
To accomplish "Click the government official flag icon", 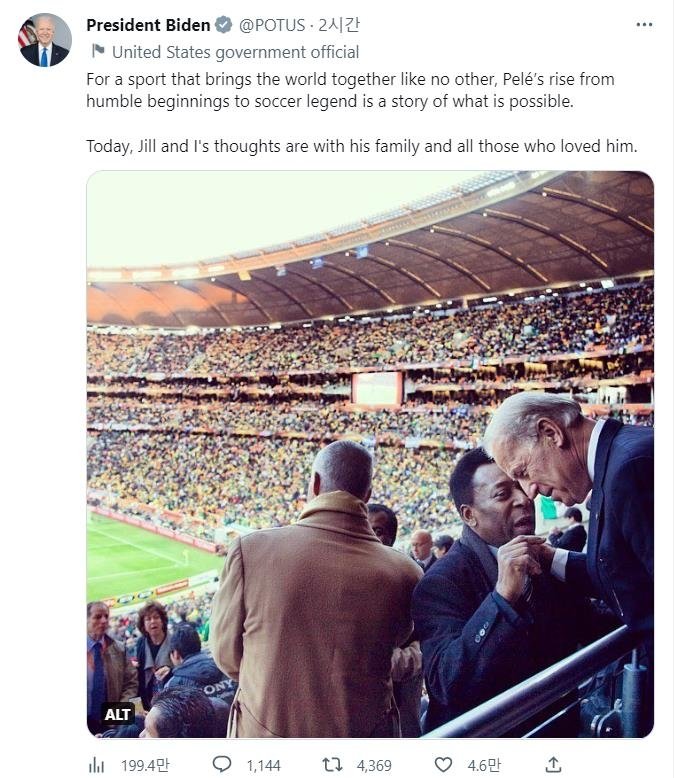I will coord(97,51).
